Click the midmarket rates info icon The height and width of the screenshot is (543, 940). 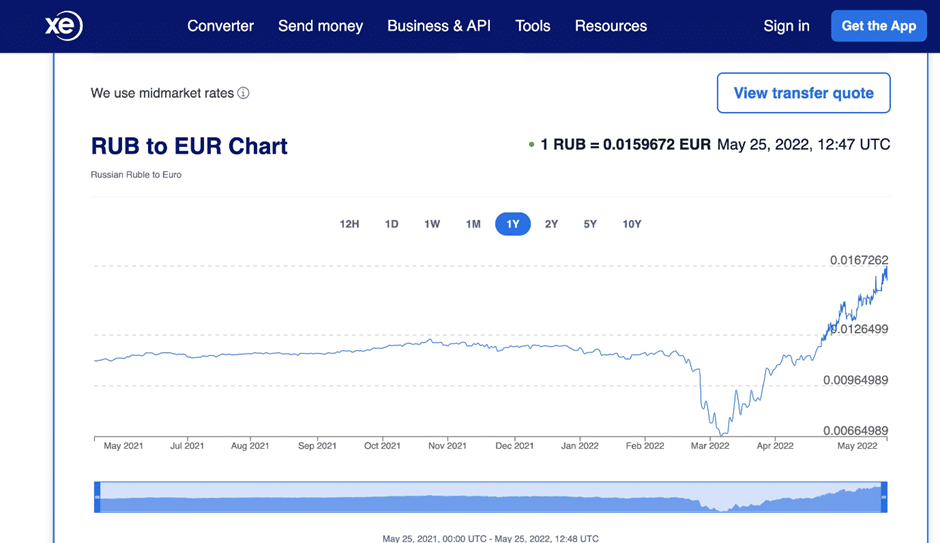click(x=243, y=93)
